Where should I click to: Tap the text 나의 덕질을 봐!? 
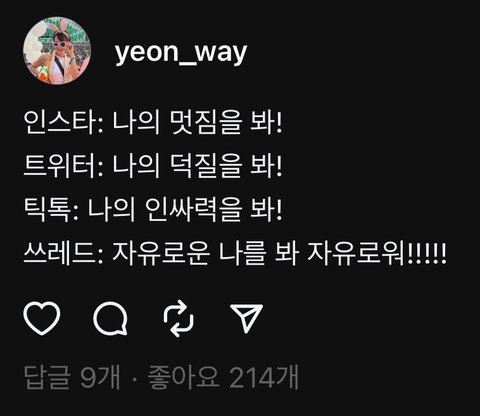tap(197, 166)
